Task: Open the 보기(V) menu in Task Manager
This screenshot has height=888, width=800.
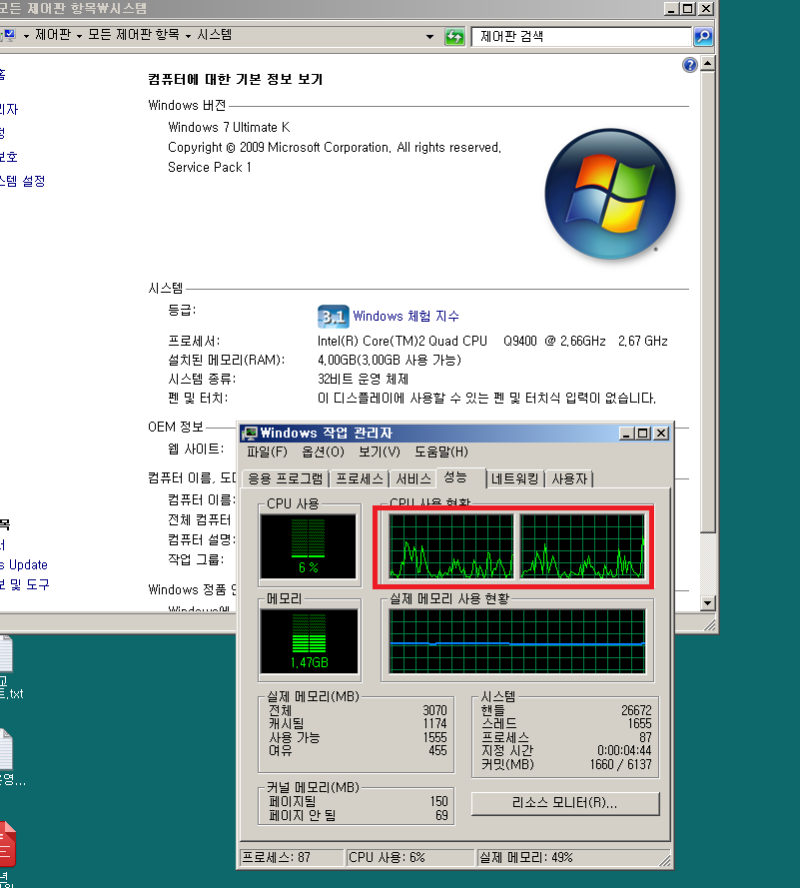Action: tap(378, 450)
